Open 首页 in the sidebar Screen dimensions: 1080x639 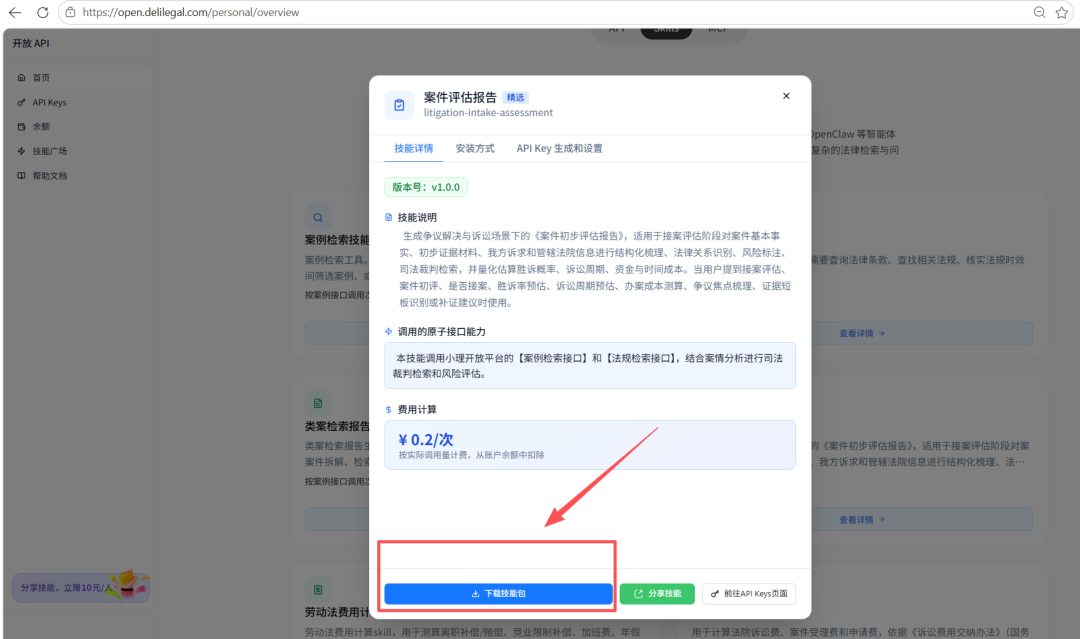tap(82, 78)
